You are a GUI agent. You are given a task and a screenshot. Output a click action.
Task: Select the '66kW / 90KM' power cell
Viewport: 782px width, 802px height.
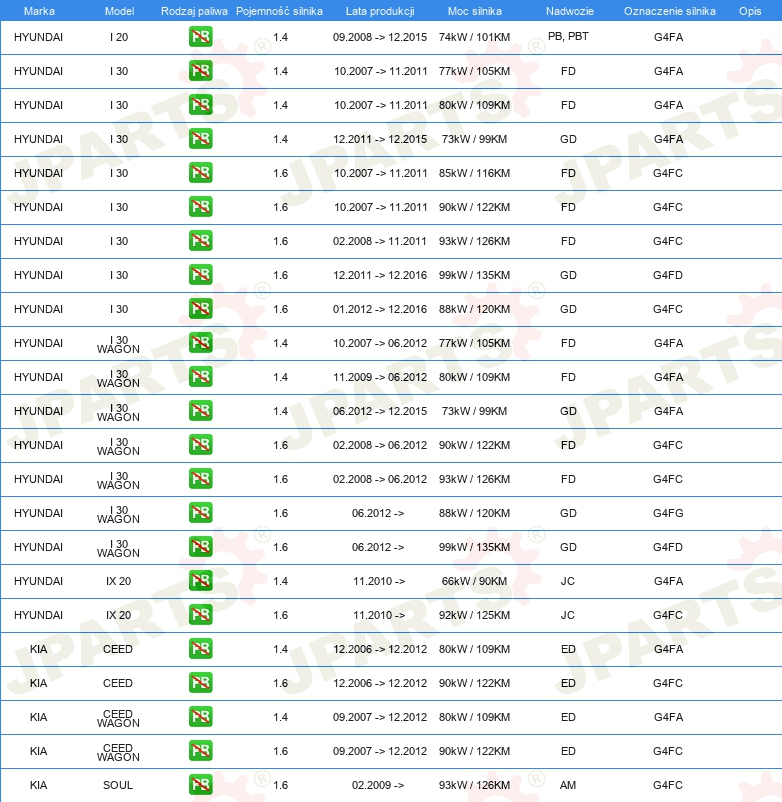pyautogui.click(x=474, y=581)
